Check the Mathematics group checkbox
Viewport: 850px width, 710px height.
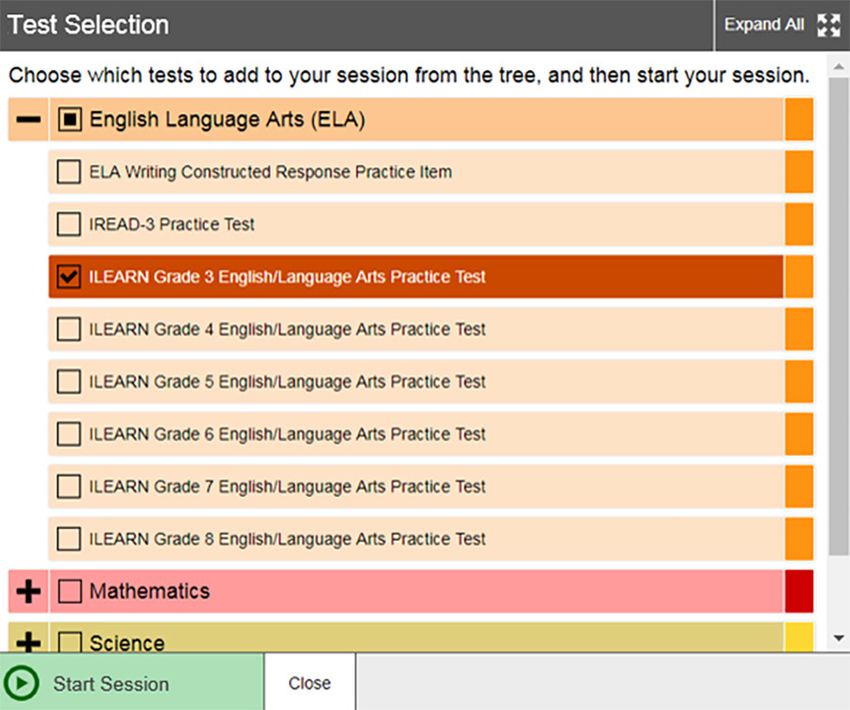(x=70, y=591)
